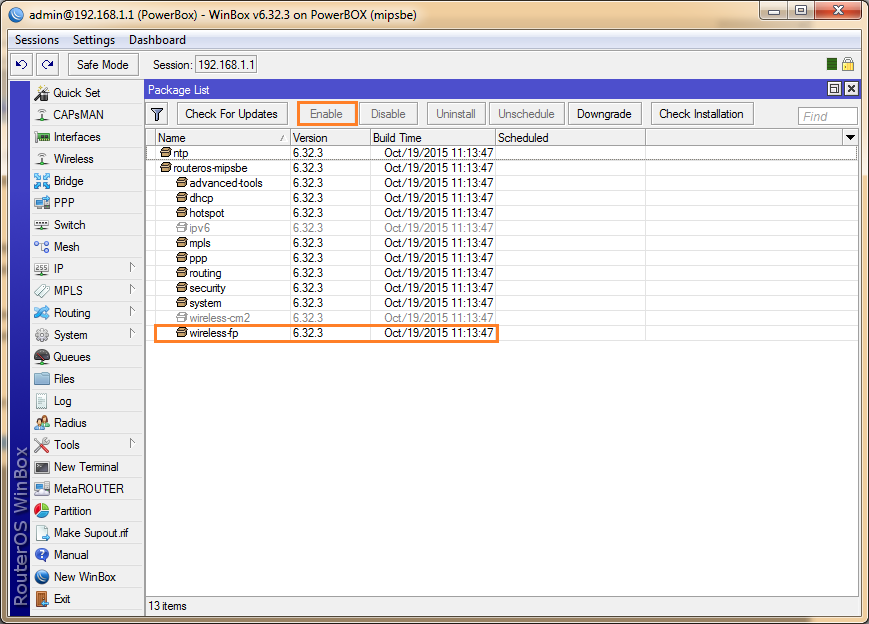Screen dimensions: 869x624
Task: Click the filter funnel icon
Action: (x=158, y=114)
